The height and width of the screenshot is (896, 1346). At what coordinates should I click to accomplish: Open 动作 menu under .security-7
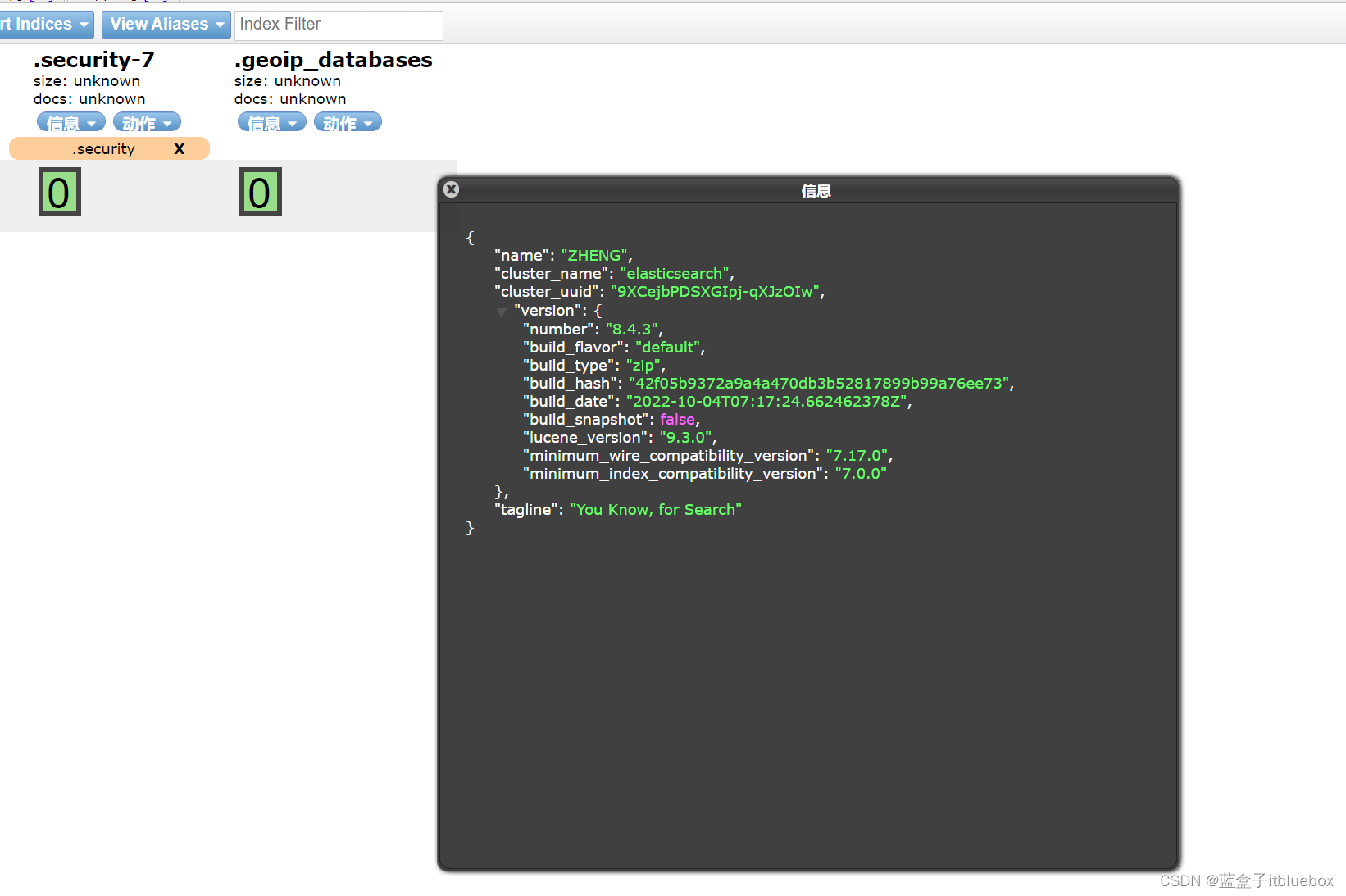coord(147,123)
